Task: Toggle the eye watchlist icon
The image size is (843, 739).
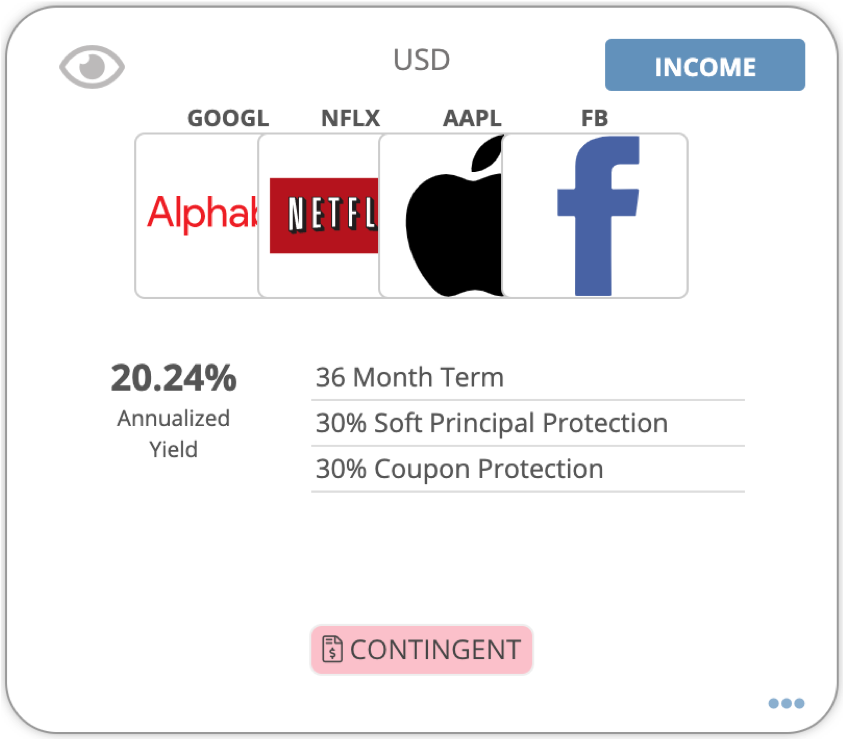Action: coord(92,67)
